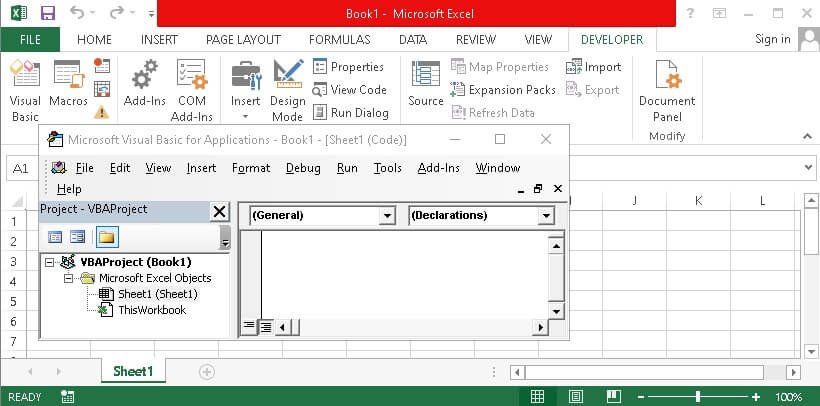Add a new sheet with plus button
This screenshot has height=406, width=820.
point(207,372)
